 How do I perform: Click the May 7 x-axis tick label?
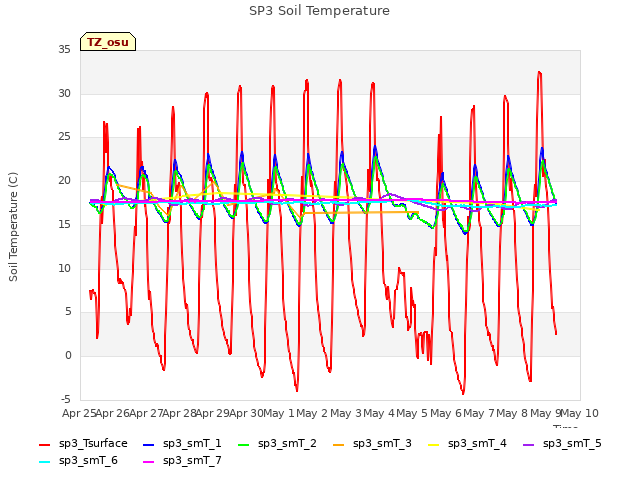(x=479, y=413)
